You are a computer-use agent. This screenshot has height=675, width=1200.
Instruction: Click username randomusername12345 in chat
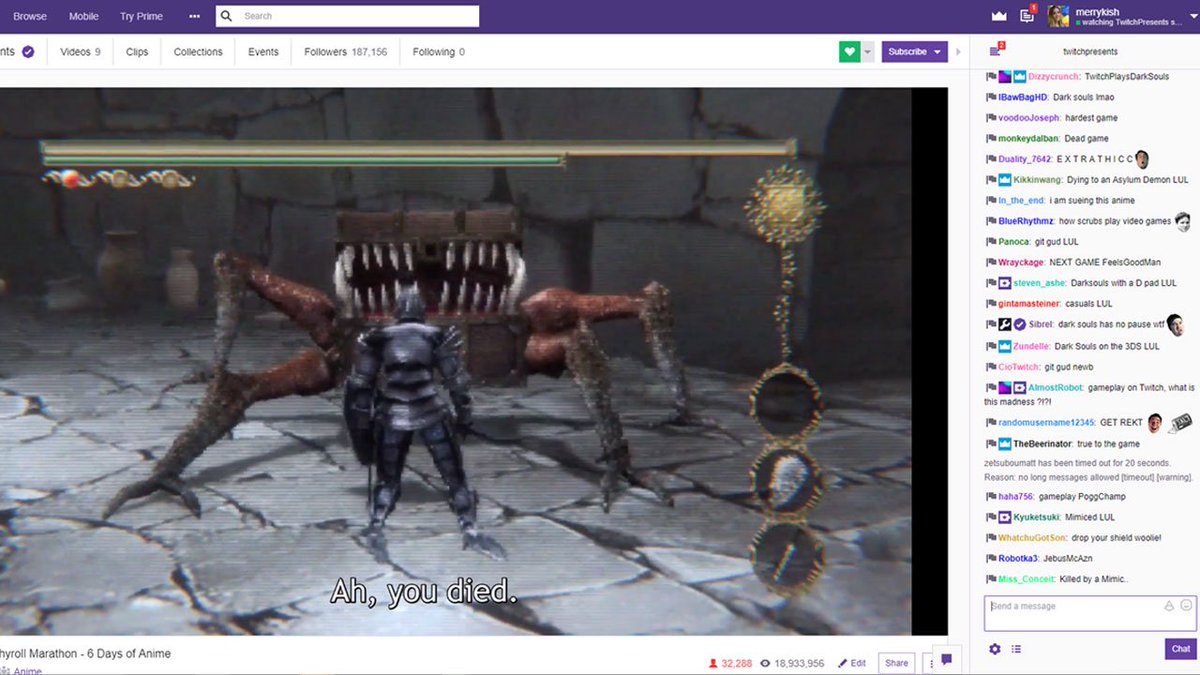pos(1045,423)
